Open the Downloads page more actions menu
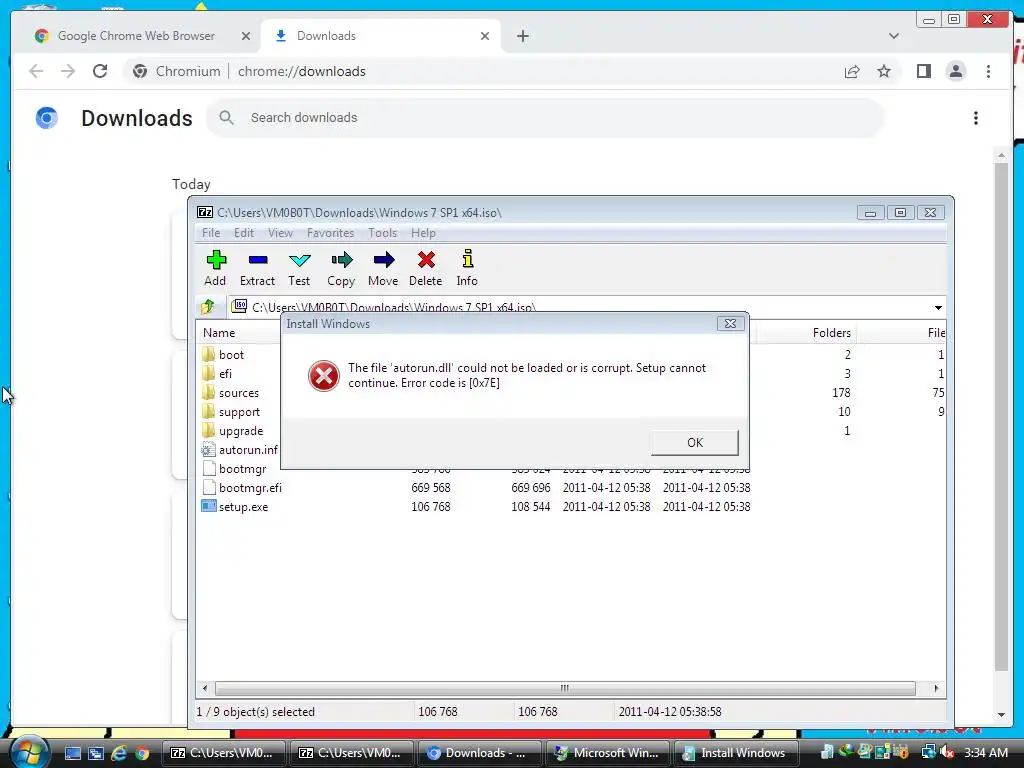The width and height of the screenshot is (1024, 768). click(976, 118)
